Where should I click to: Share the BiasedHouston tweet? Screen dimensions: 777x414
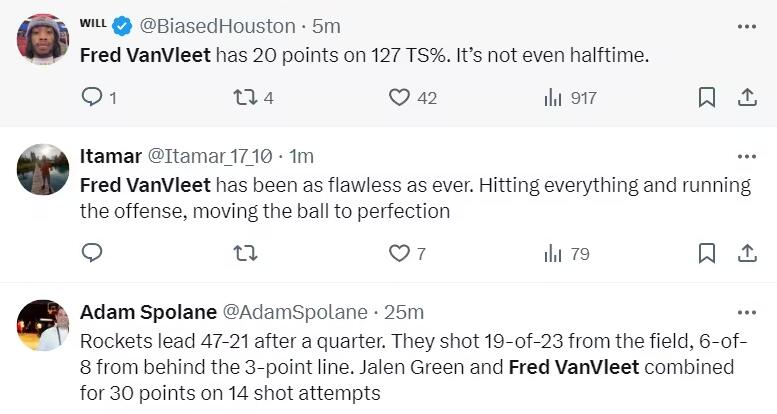(746, 97)
